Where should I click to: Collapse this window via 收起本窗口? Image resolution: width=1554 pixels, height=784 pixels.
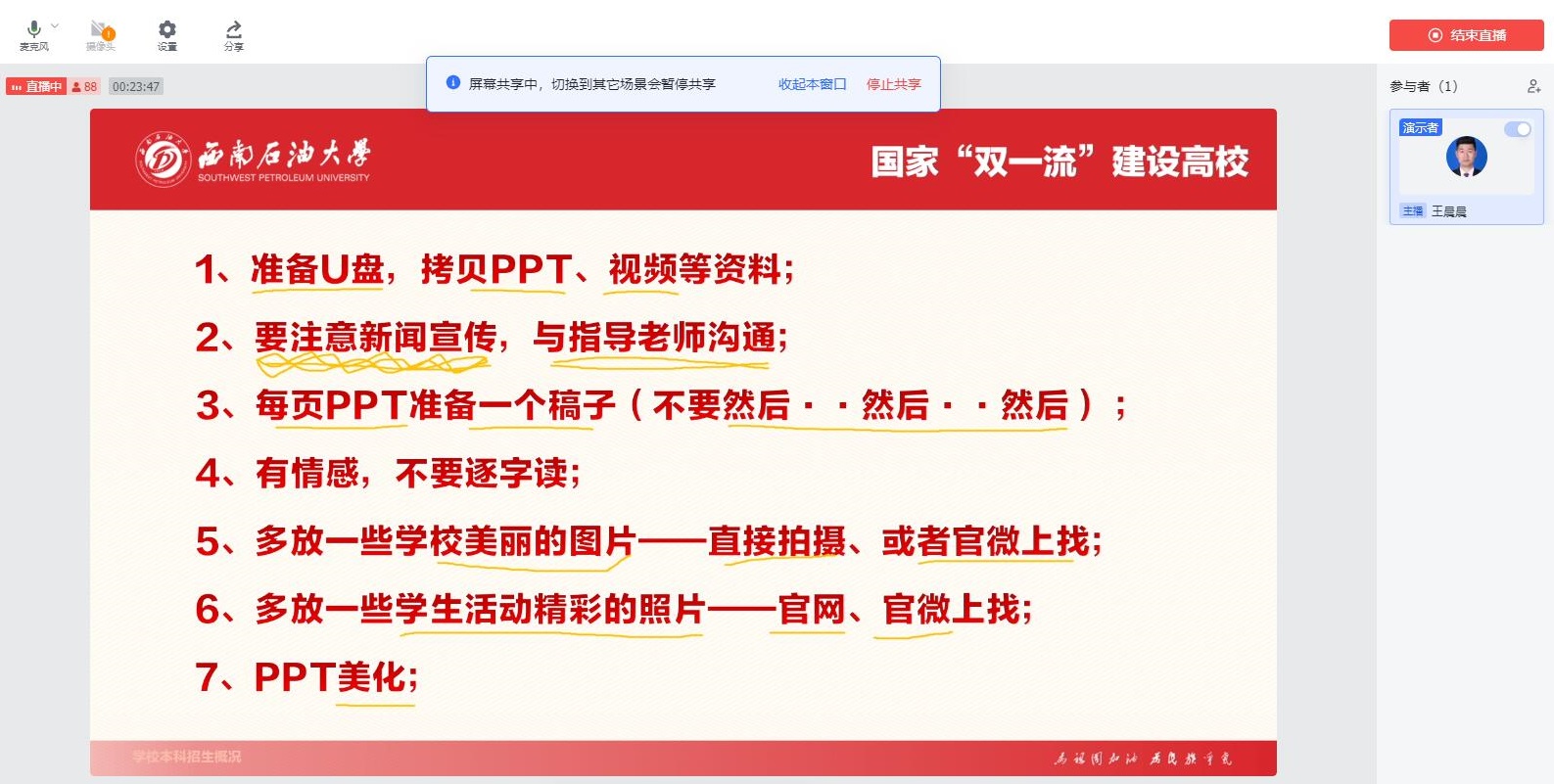pos(812,84)
